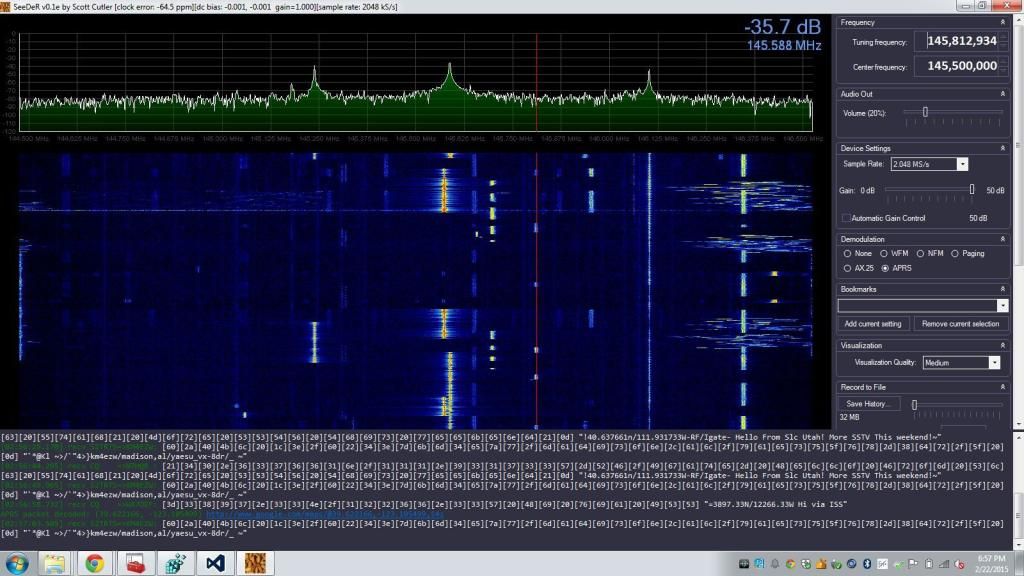This screenshot has height=576, width=1024.
Task: Click the Gain slider handle
Action: click(972, 189)
